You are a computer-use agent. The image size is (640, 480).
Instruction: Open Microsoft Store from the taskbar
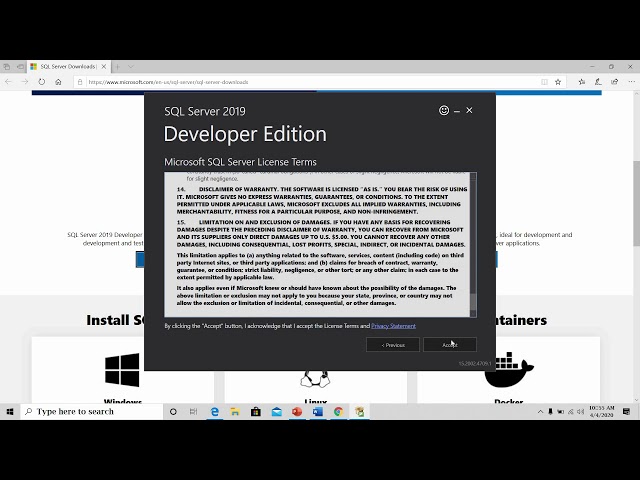256,411
